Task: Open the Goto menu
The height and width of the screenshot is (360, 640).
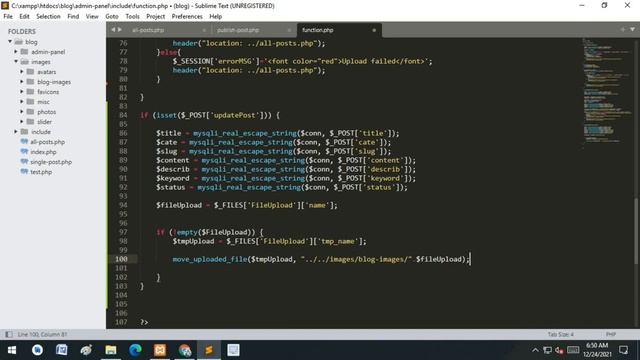Action: click(111, 16)
